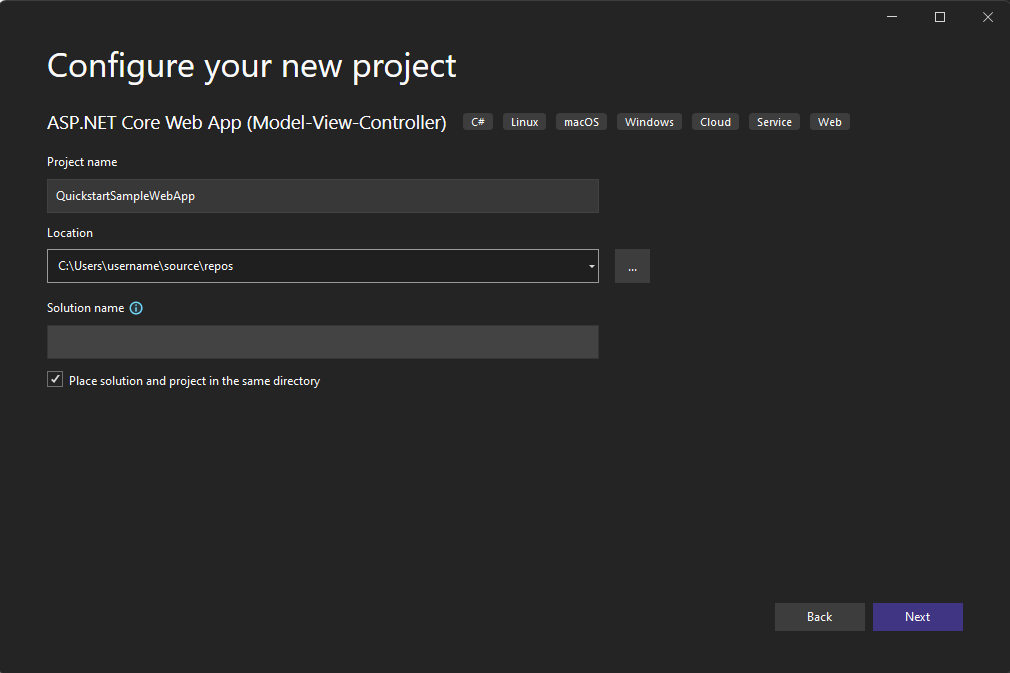Open the Location dropdown
This screenshot has height=673, width=1010.
click(590, 266)
